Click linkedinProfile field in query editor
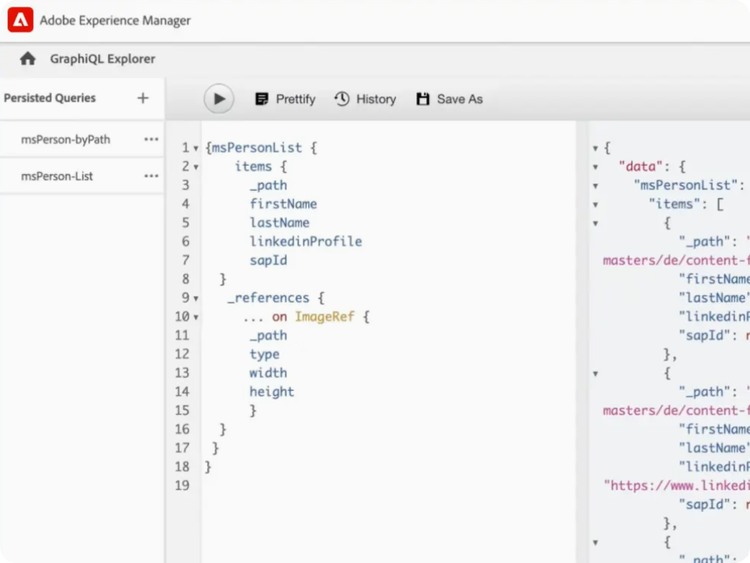The height and width of the screenshot is (563, 750). coord(306,241)
